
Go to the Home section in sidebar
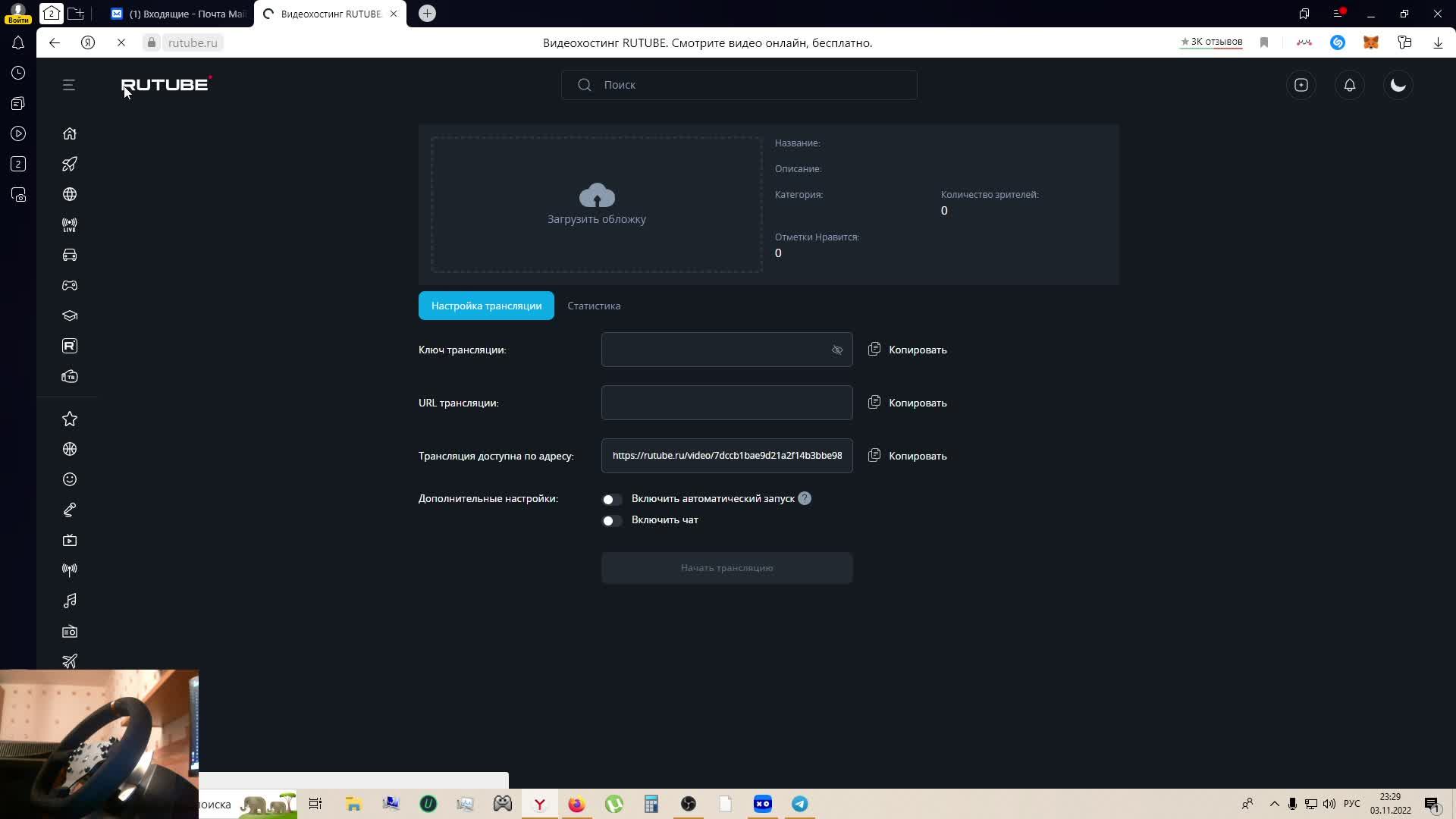pos(70,133)
